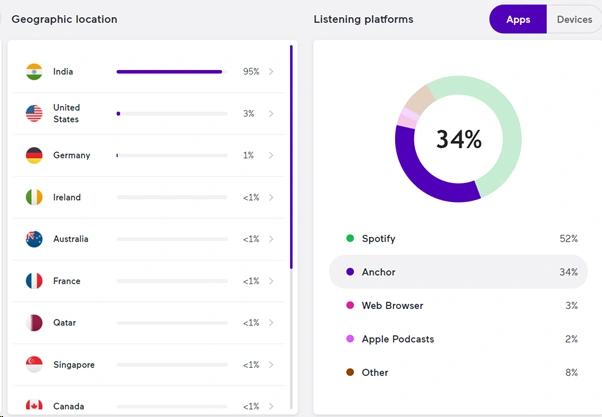
Task: Click the India 95% progress bar
Action: [x=169, y=72]
